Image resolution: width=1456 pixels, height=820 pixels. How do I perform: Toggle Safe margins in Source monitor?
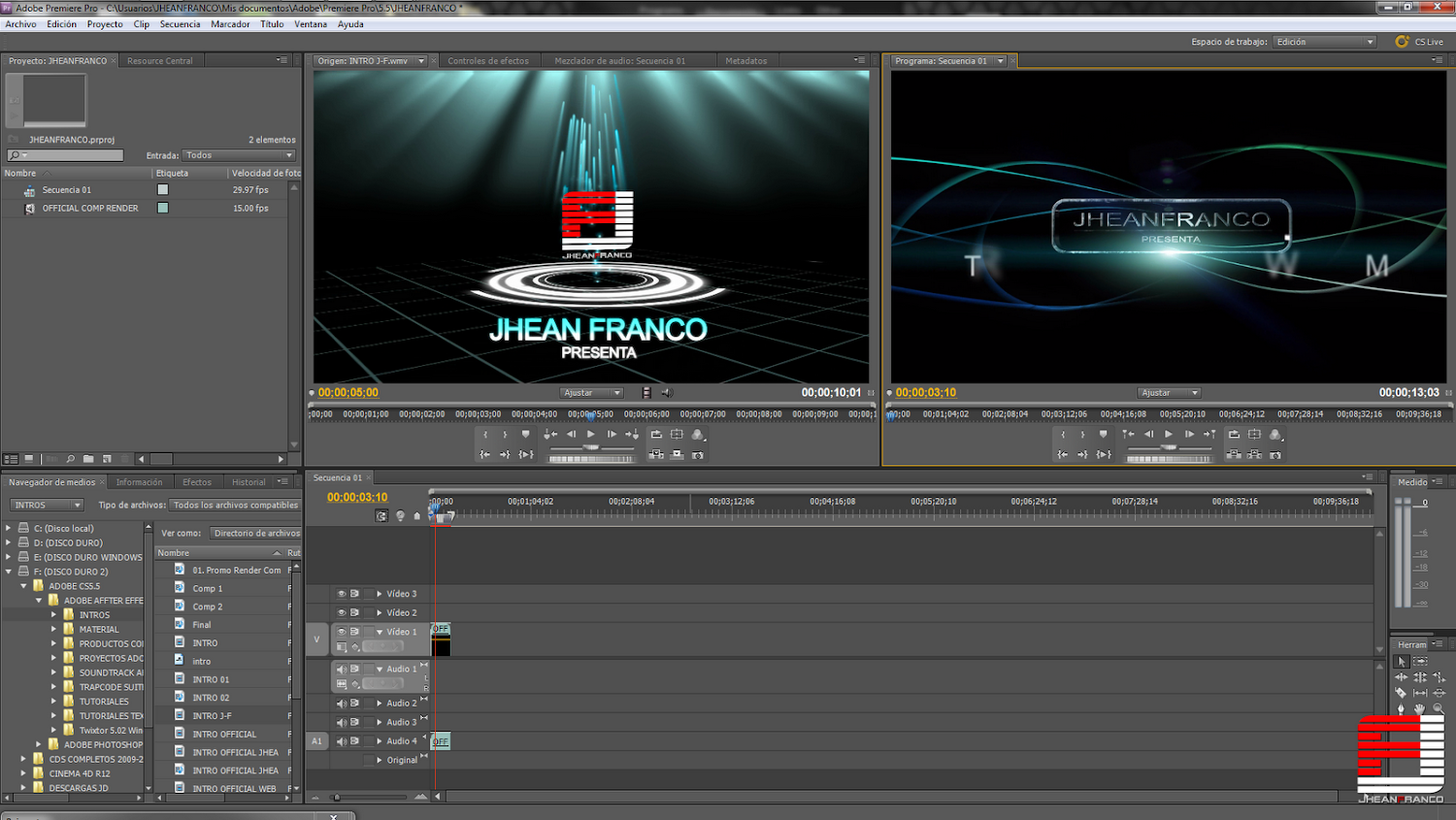(x=677, y=434)
